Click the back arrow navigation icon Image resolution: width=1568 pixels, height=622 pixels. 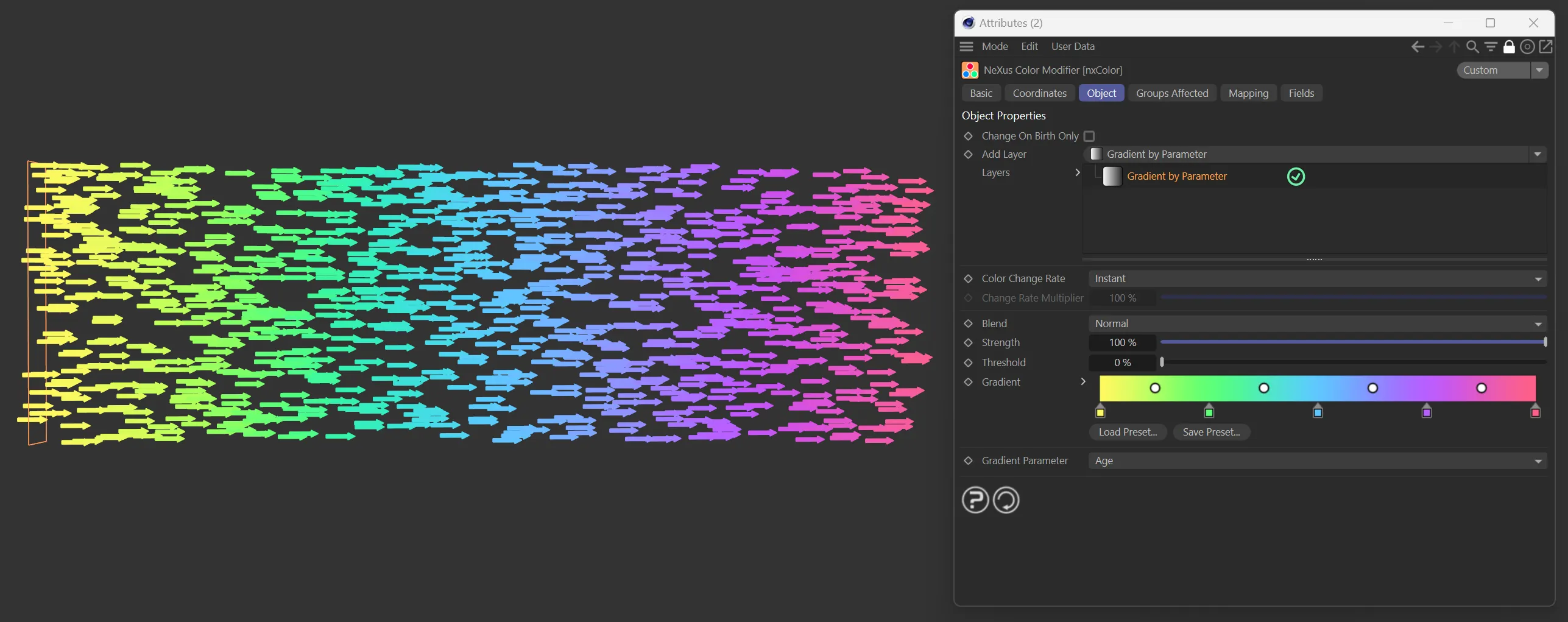(x=1418, y=47)
